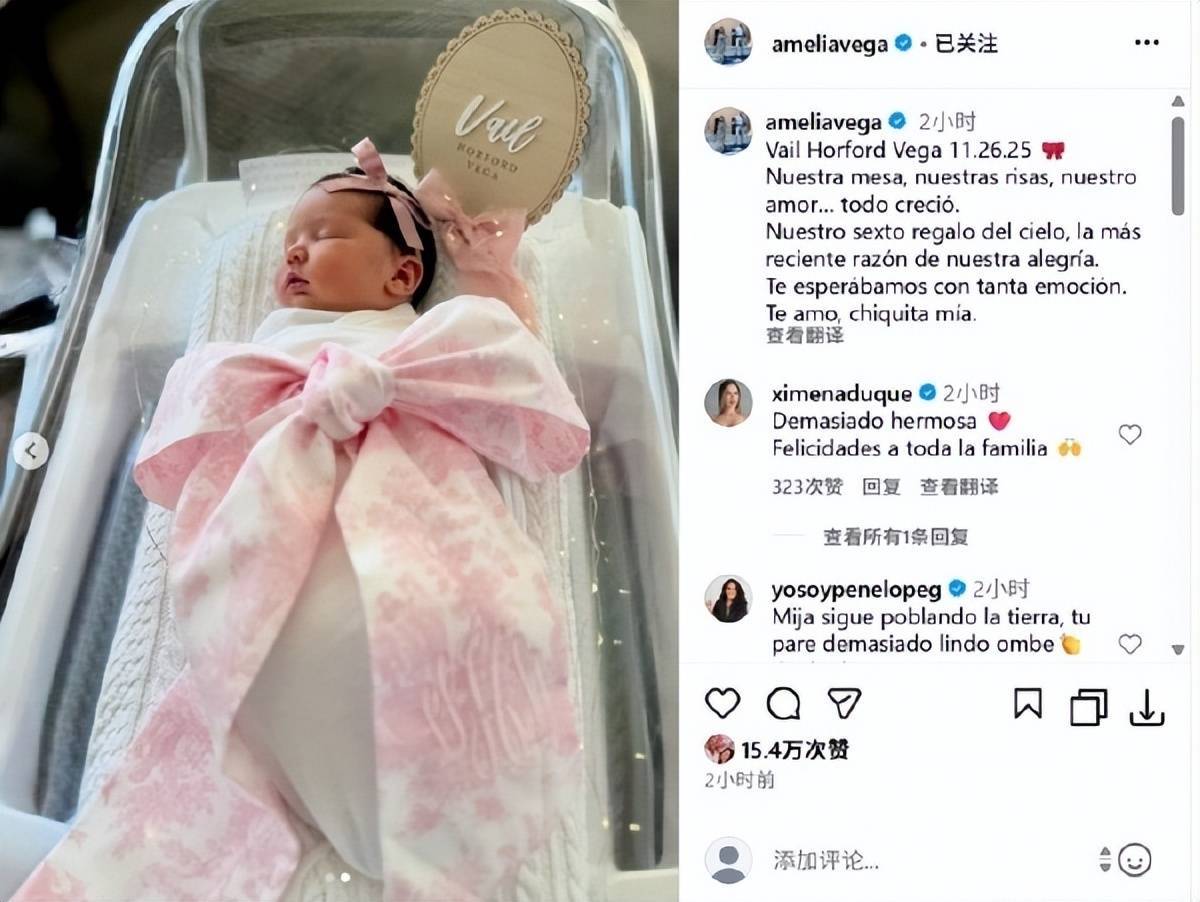
Task: Reply to ximenaduque's comment 回复
Action: tap(881, 487)
